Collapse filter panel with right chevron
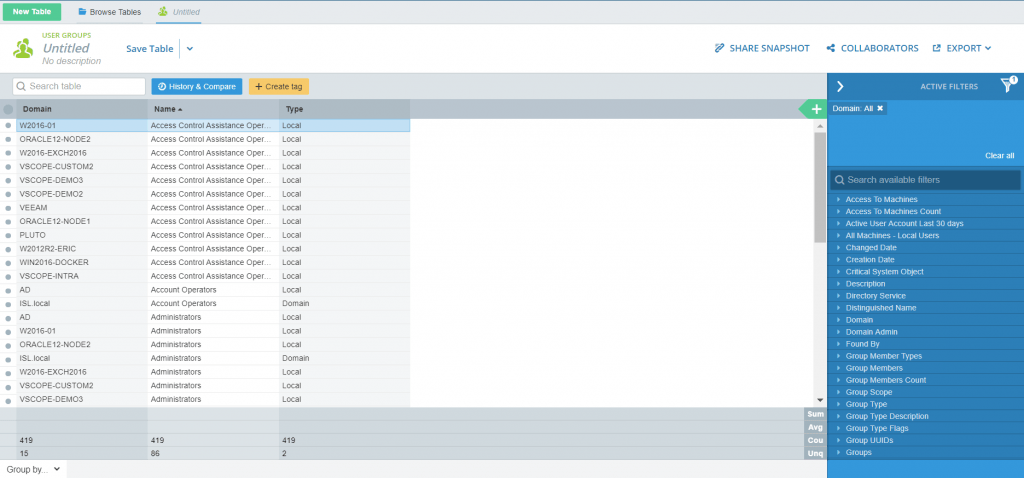1024x478 pixels. tap(840, 86)
